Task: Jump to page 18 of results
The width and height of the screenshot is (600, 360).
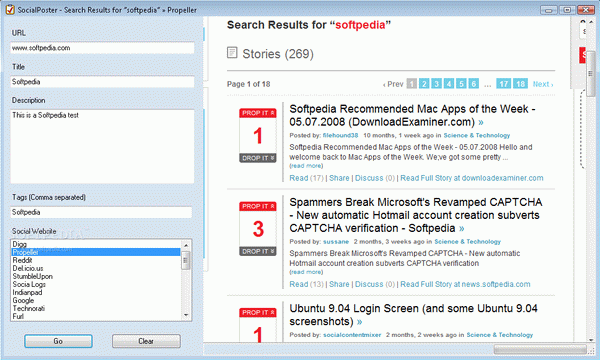Action: pyautogui.click(x=520, y=84)
